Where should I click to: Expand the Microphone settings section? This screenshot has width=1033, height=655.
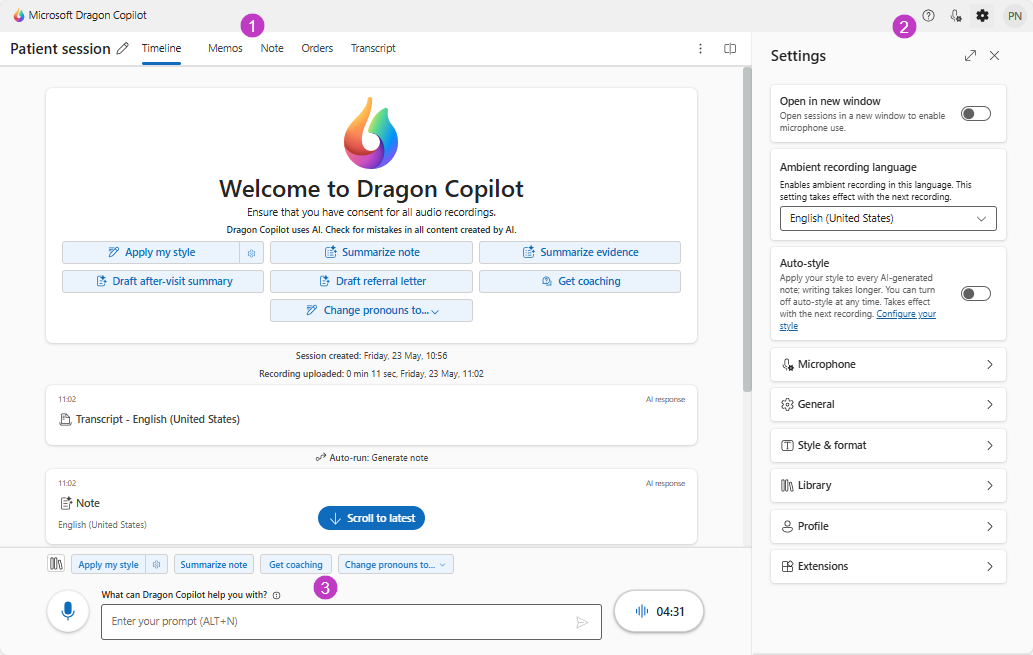887,364
